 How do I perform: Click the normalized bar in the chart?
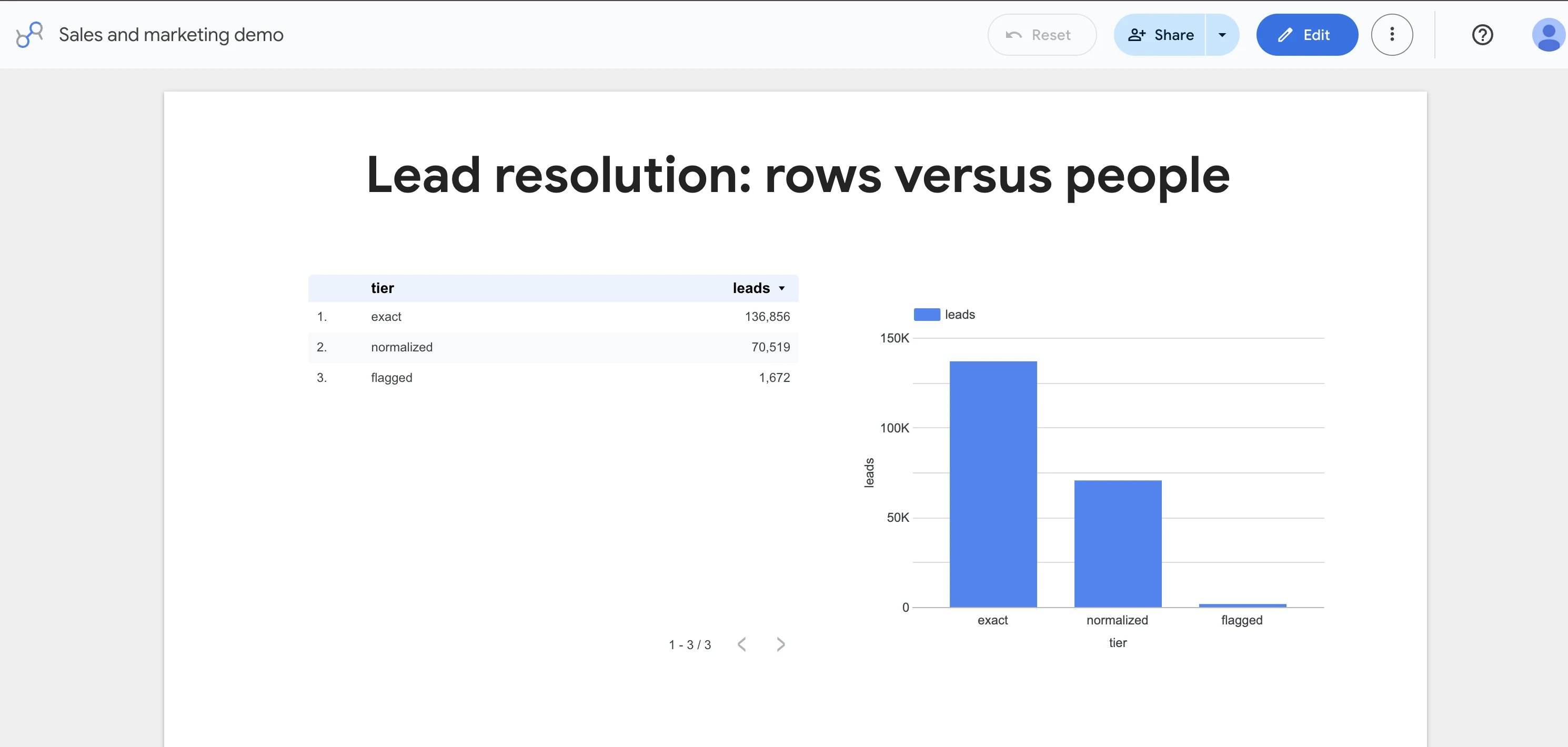[1118, 543]
